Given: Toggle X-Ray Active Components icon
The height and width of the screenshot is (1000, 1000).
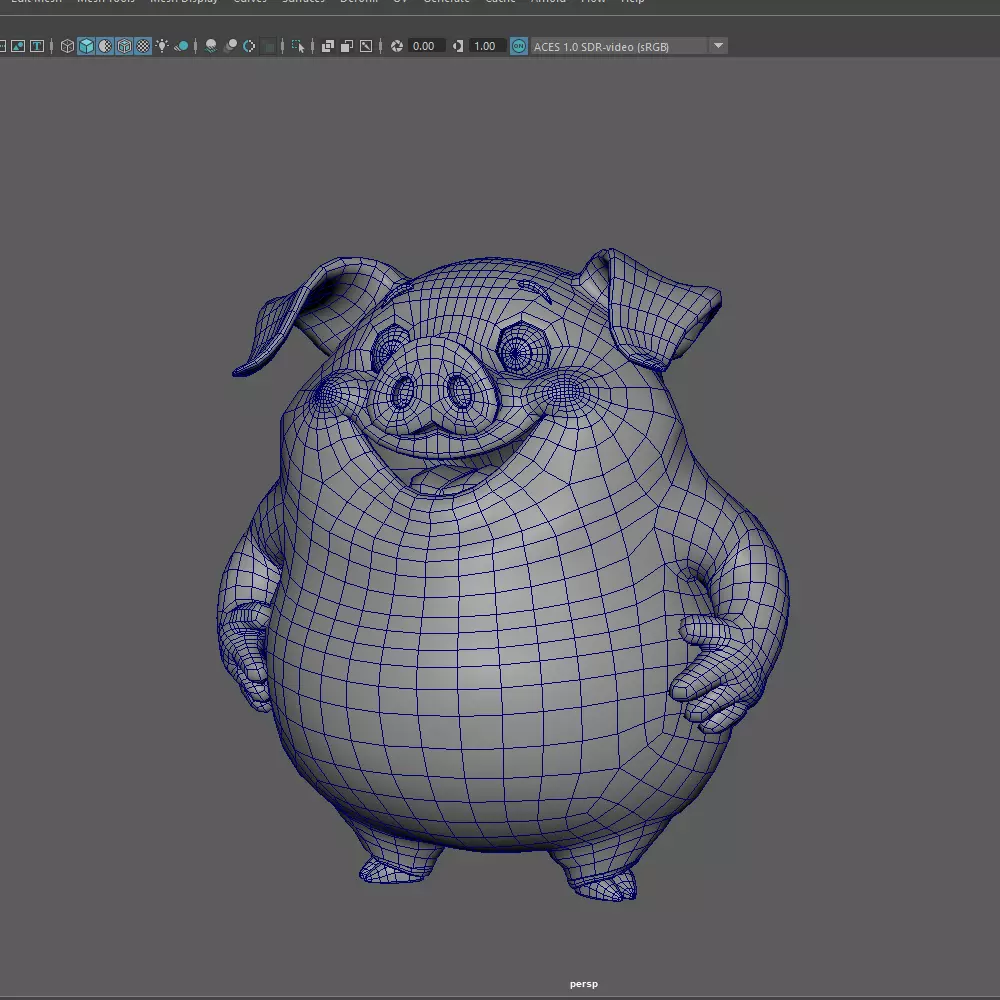Looking at the screenshot, I should (347, 46).
